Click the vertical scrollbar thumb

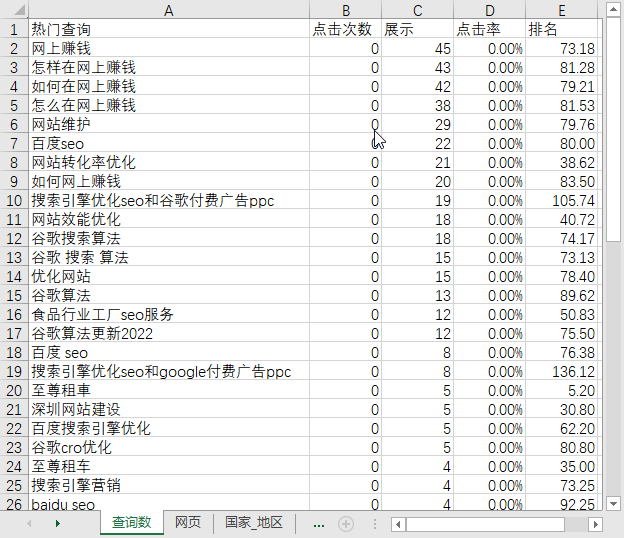(613, 130)
